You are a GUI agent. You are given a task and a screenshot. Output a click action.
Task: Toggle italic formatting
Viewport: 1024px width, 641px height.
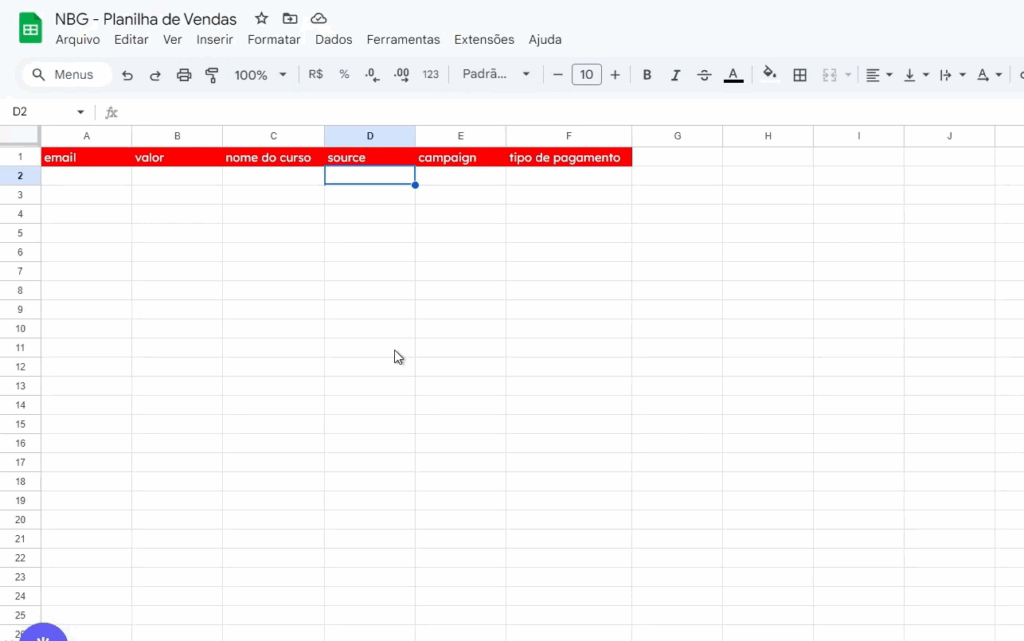coord(675,75)
